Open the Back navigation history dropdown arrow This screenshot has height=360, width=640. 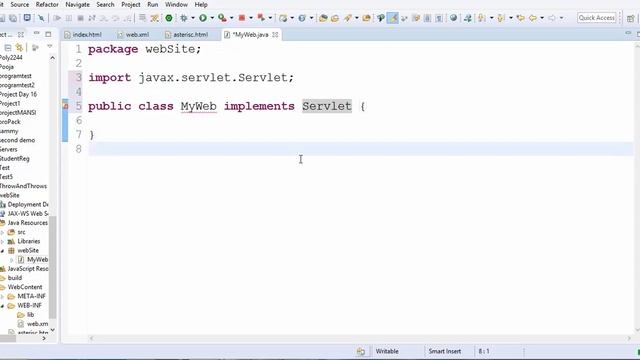tap(542, 18)
